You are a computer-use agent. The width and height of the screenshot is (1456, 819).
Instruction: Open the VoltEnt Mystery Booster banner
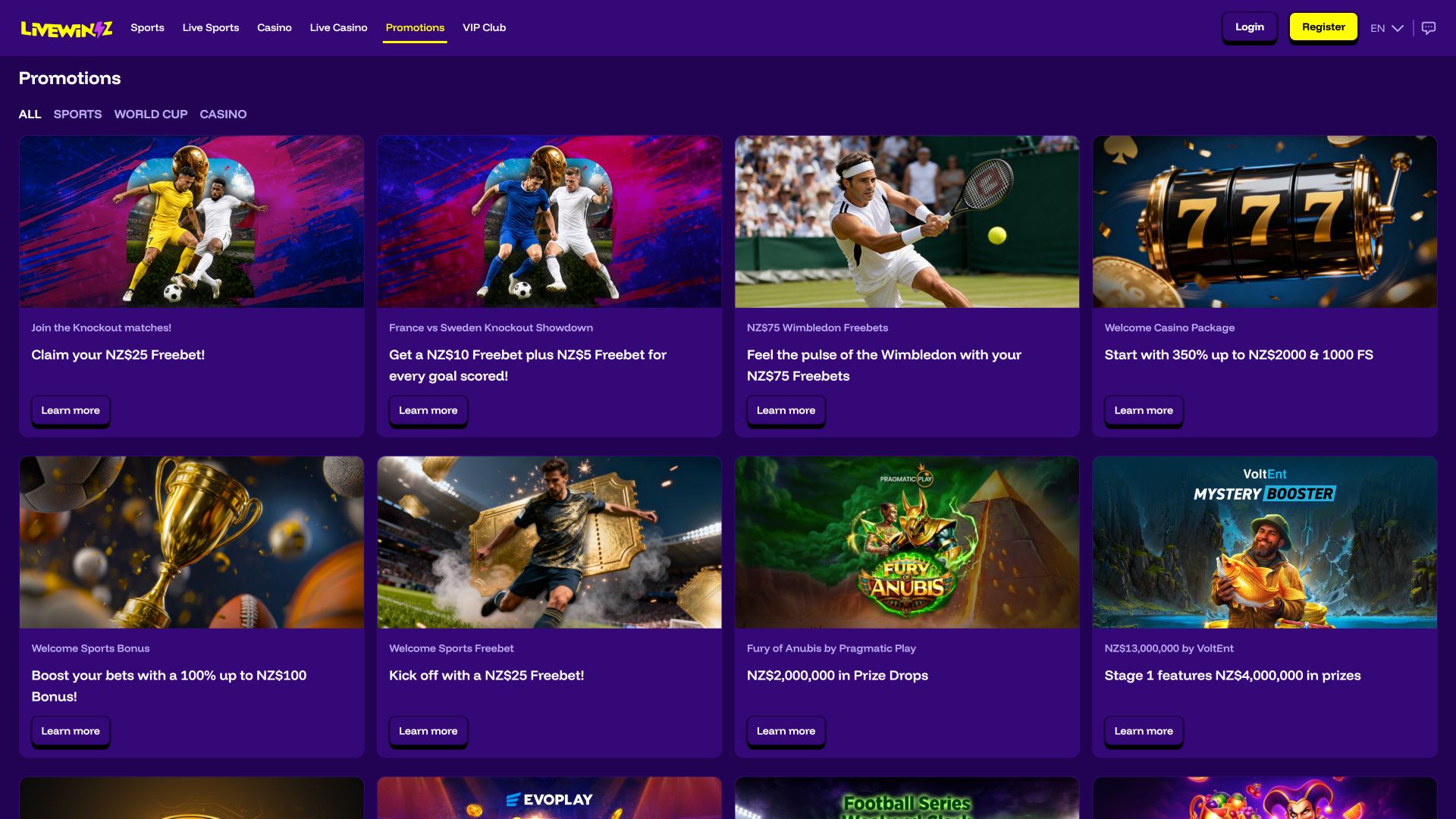[1265, 542]
